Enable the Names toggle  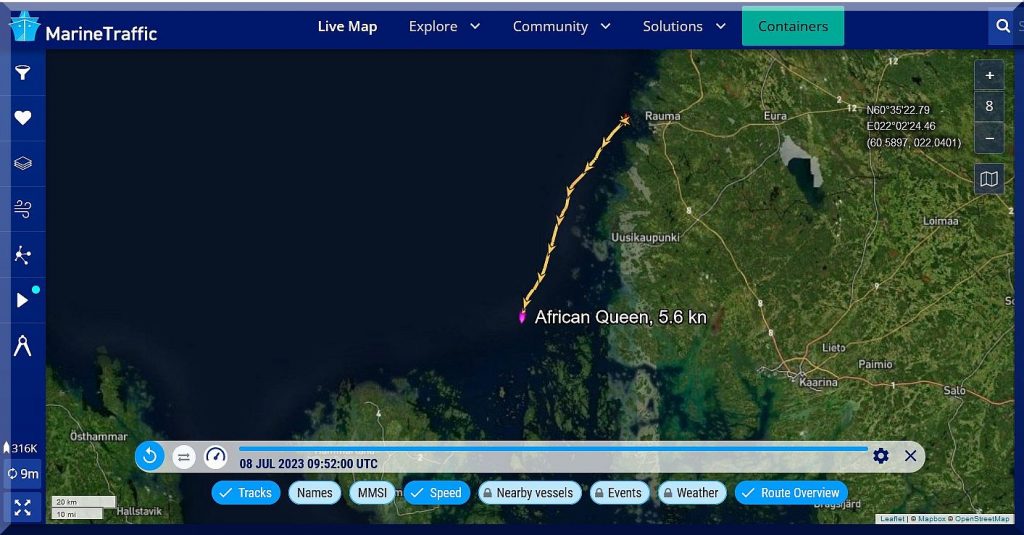[x=314, y=493]
